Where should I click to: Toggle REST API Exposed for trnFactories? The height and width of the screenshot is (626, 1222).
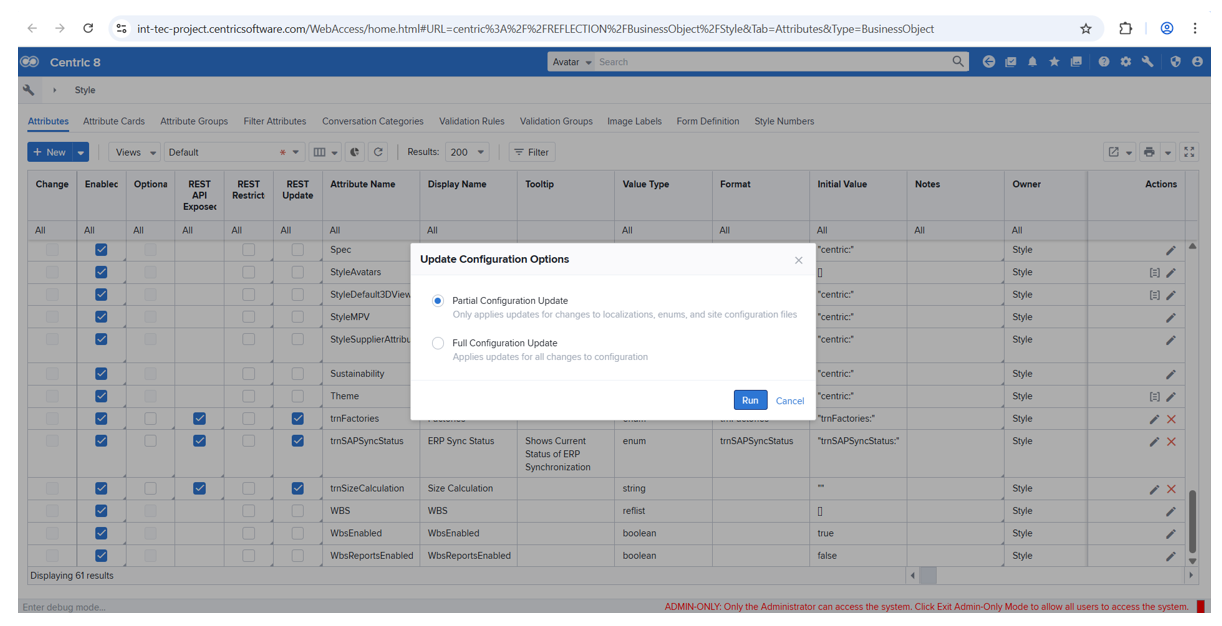pos(199,419)
